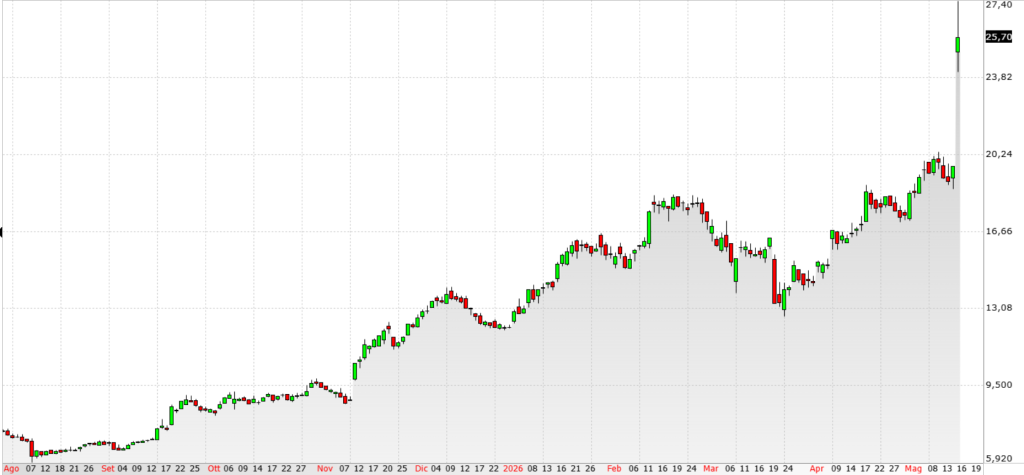This screenshot has height=475, width=1024.
Task: Select the Set month label on time axis
Action: click(108, 468)
